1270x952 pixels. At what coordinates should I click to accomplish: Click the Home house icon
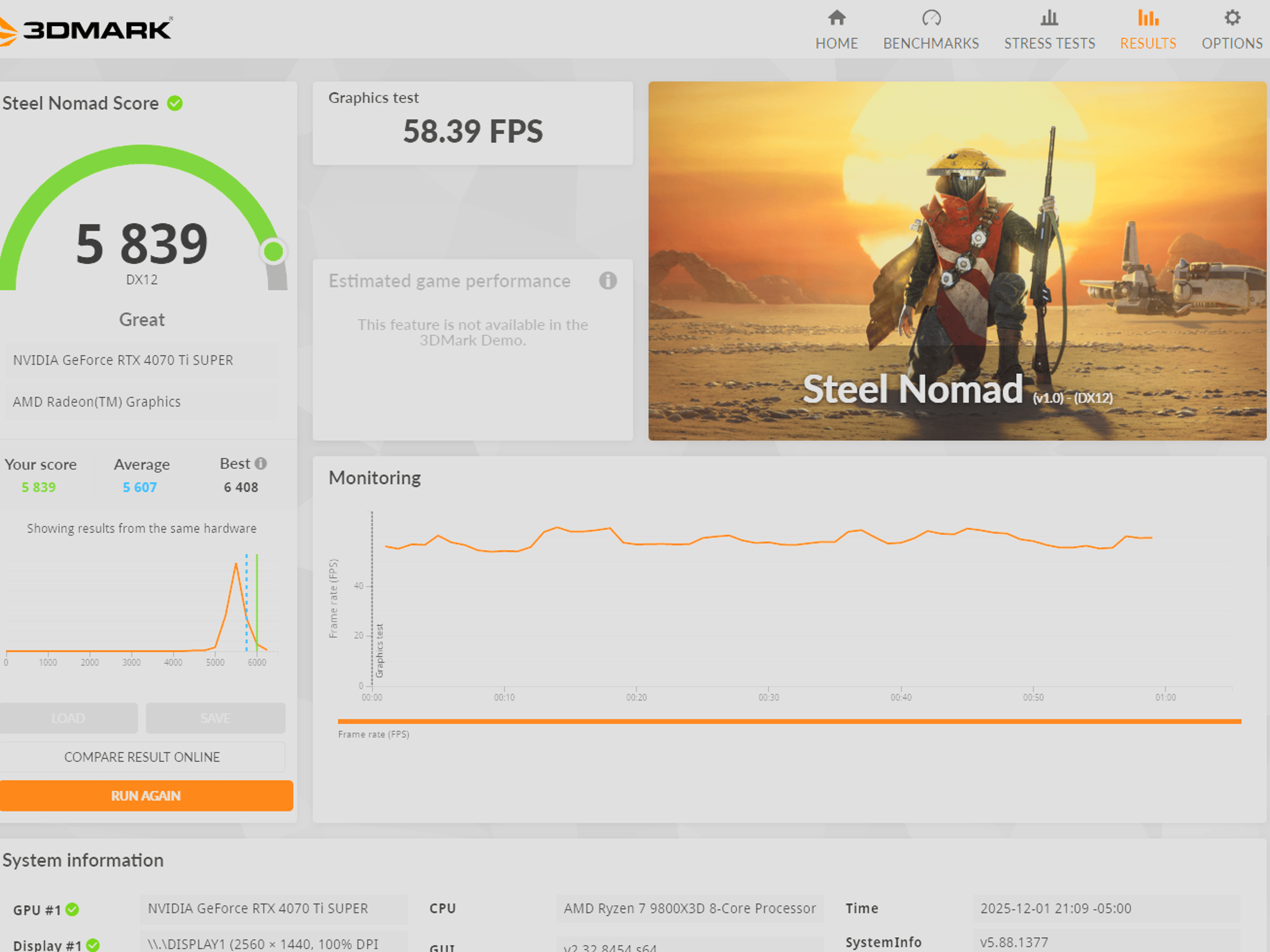[837, 18]
